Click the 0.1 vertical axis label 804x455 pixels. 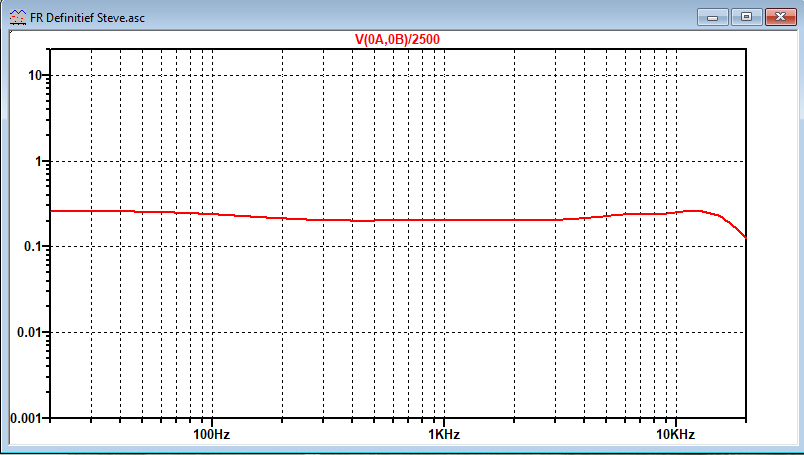[31, 247]
